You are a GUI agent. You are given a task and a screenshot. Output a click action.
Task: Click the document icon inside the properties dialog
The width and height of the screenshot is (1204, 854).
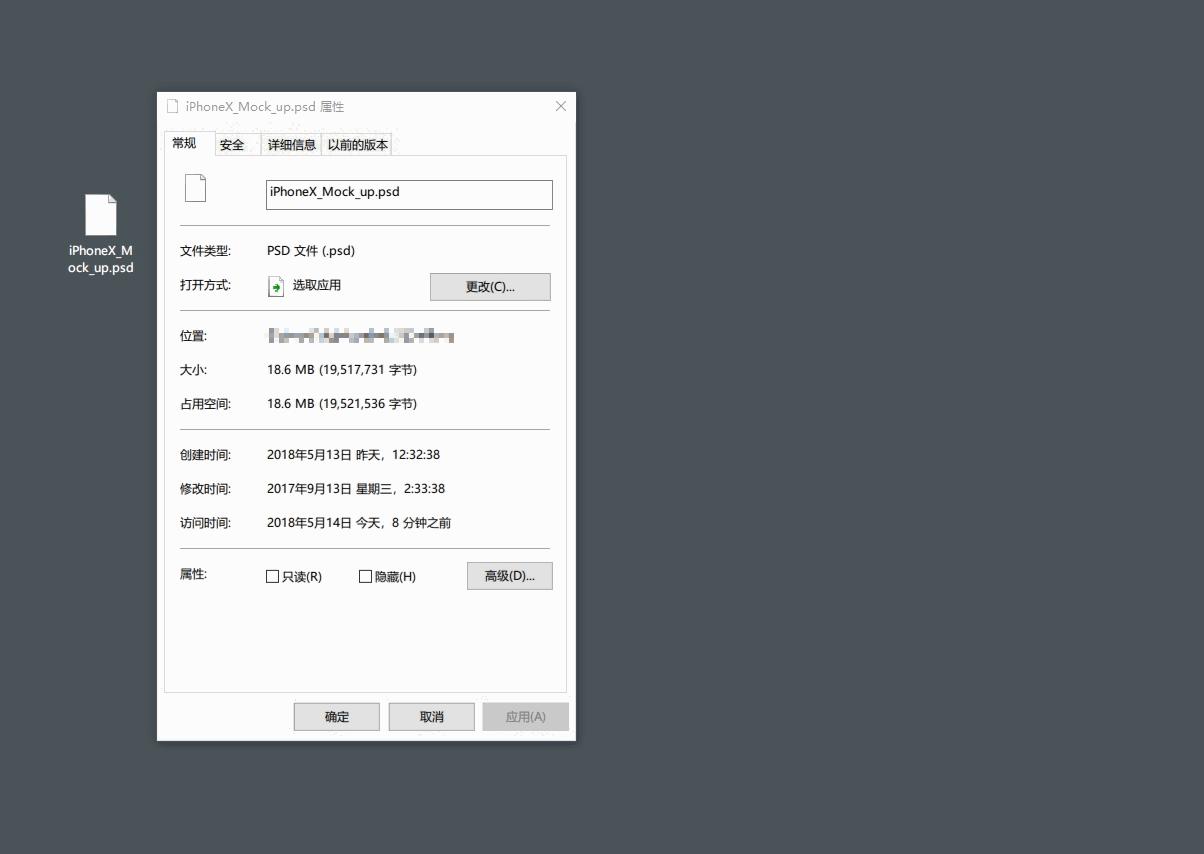tap(195, 188)
